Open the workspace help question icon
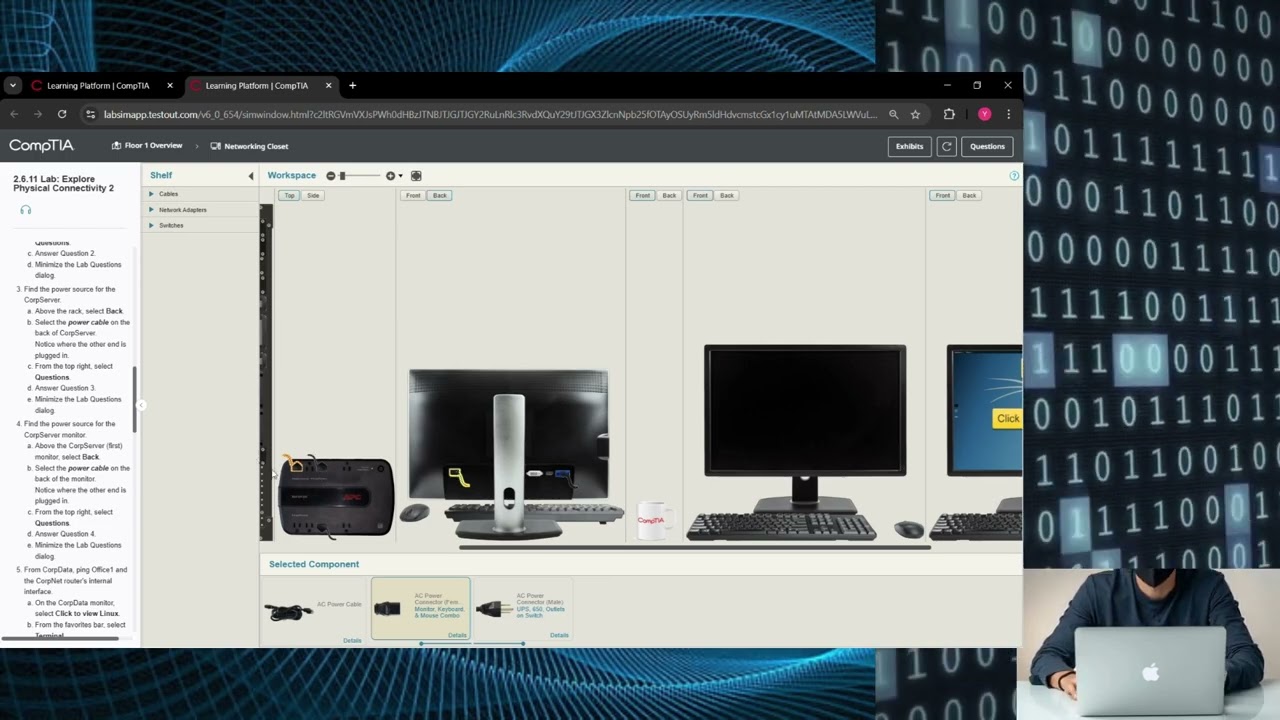 1014,176
